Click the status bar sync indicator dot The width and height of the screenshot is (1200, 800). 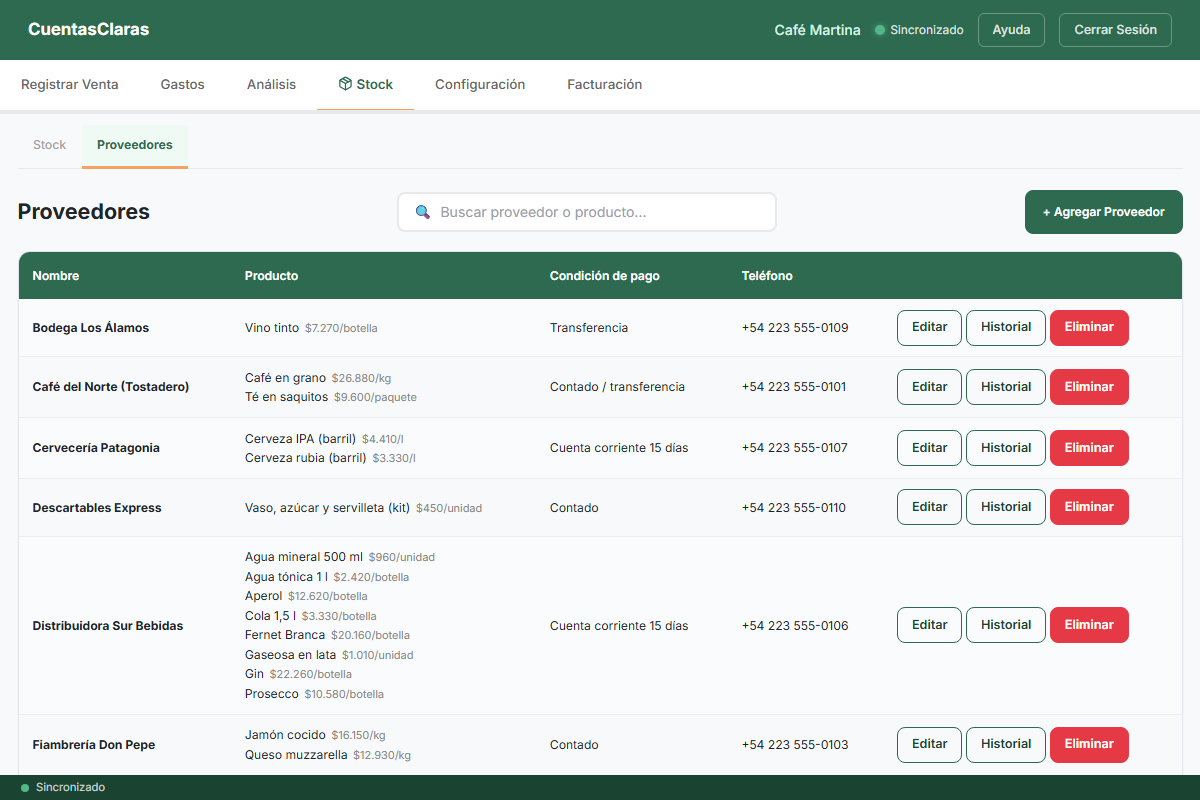[x=25, y=788]
